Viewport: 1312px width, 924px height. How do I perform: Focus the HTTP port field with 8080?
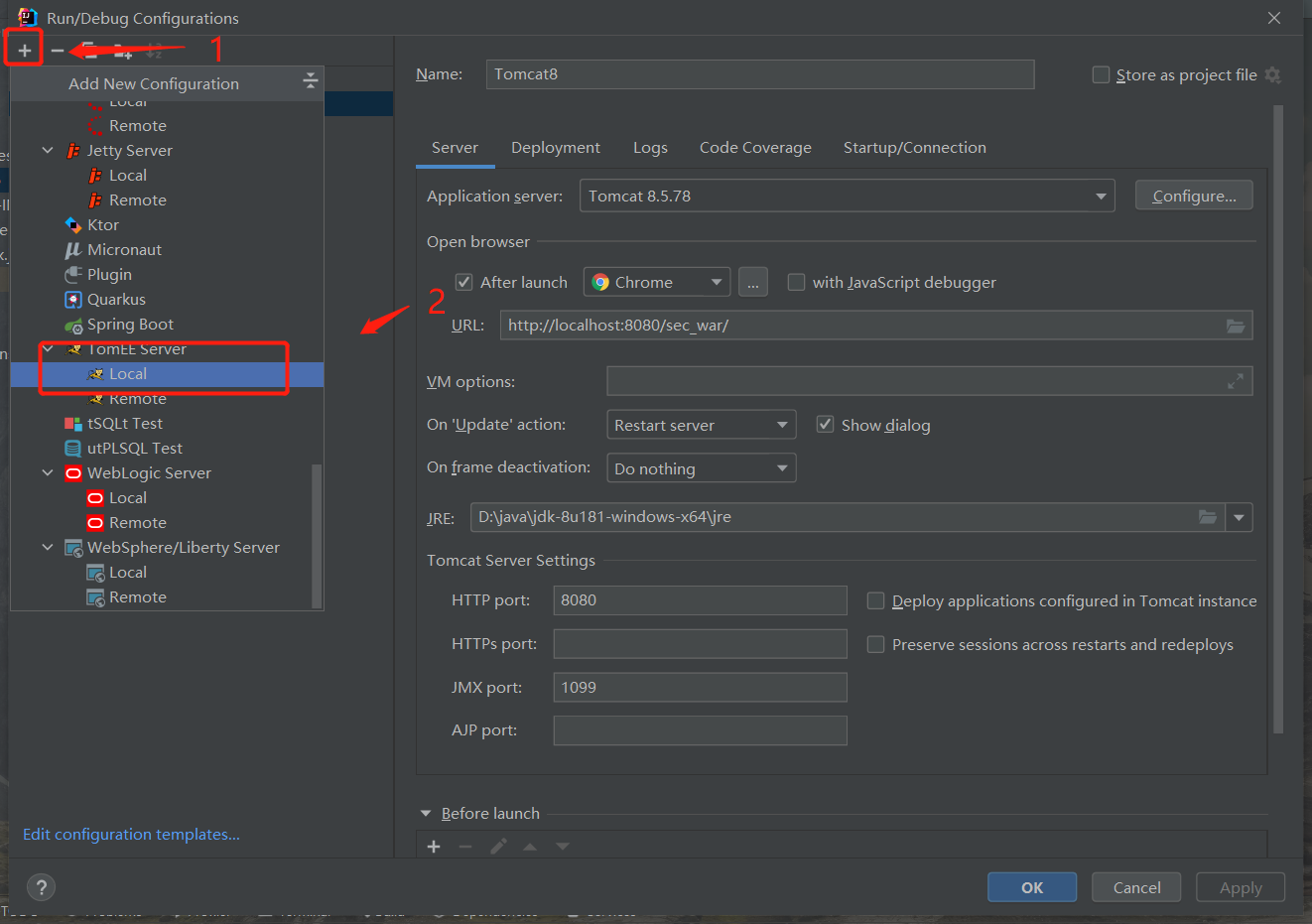tap(700, 600)
